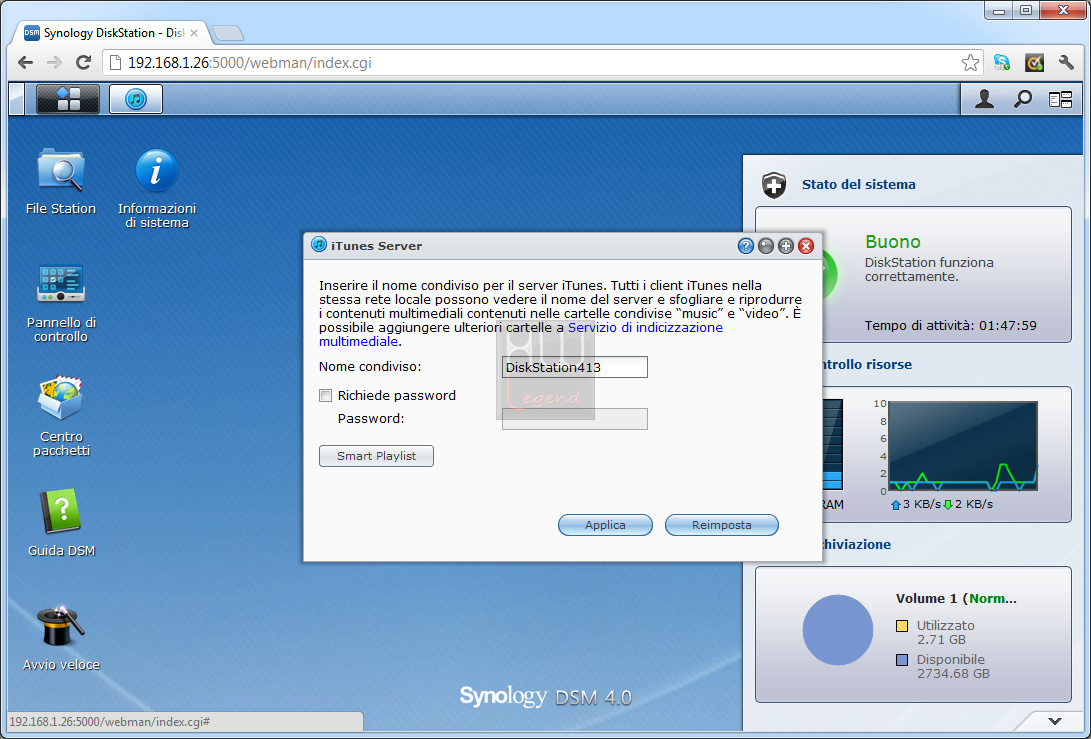Click the Applica button
Image resolution: width=1091 pixels, height=739 pixels.
click(605, 525)
